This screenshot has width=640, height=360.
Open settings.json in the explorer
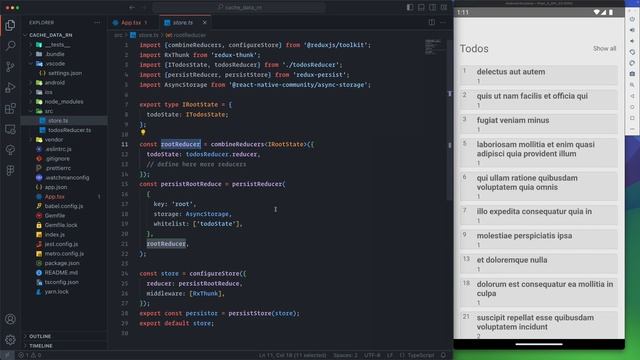pos(64,73)
